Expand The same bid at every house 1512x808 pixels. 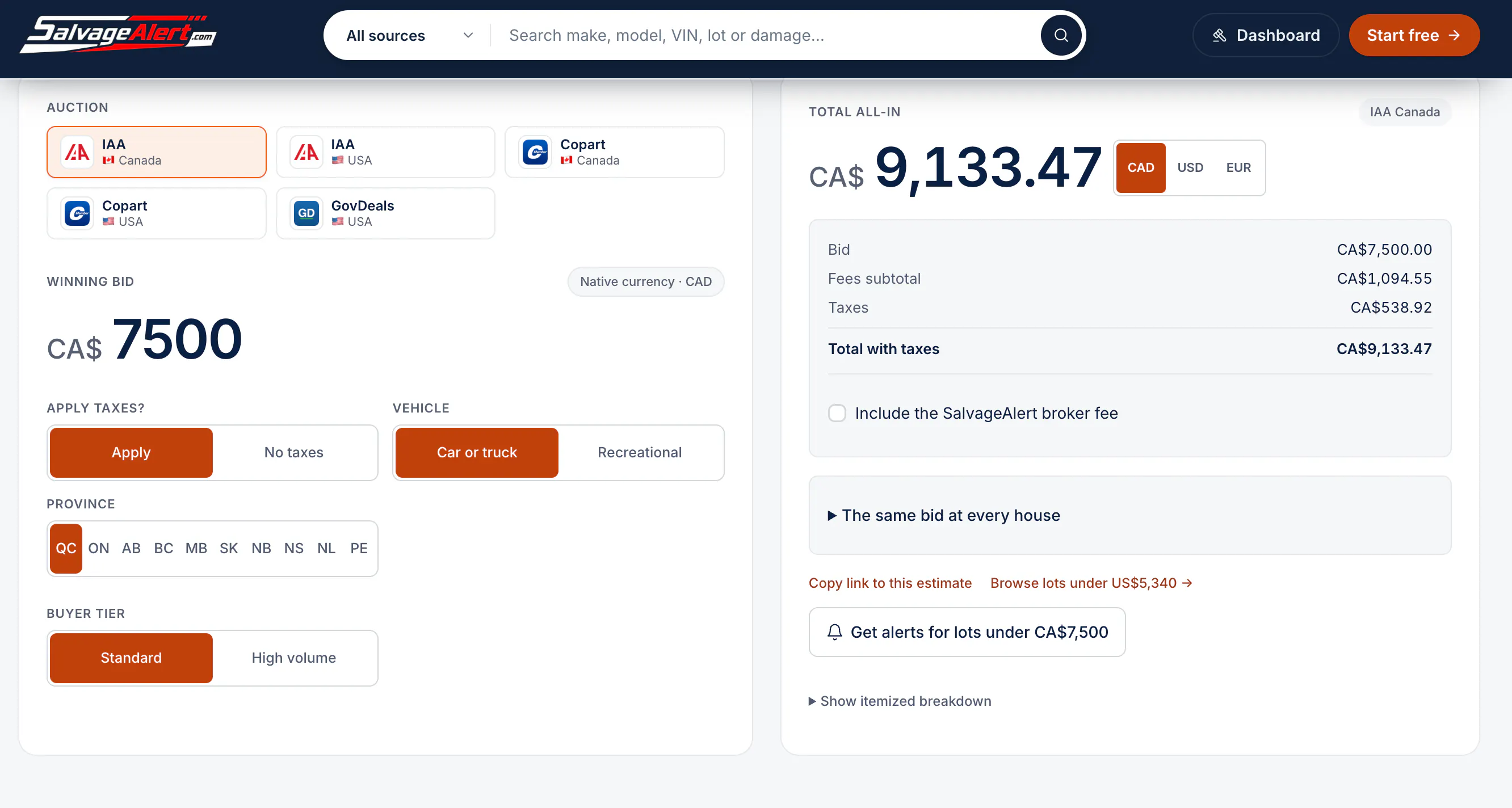click(944, 515)
